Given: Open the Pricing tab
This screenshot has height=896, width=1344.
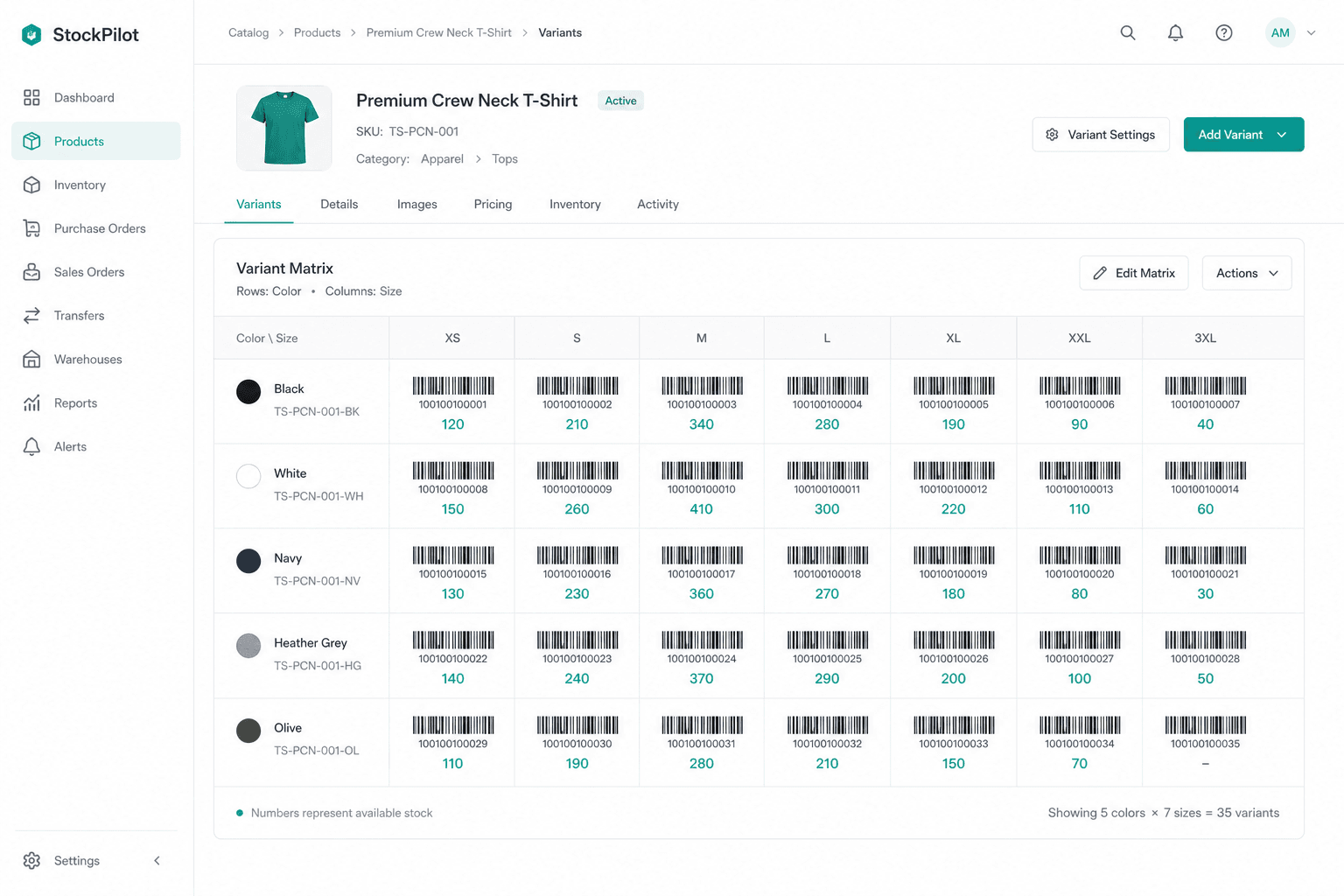Looking at the screenshot, I should (493, 204).
